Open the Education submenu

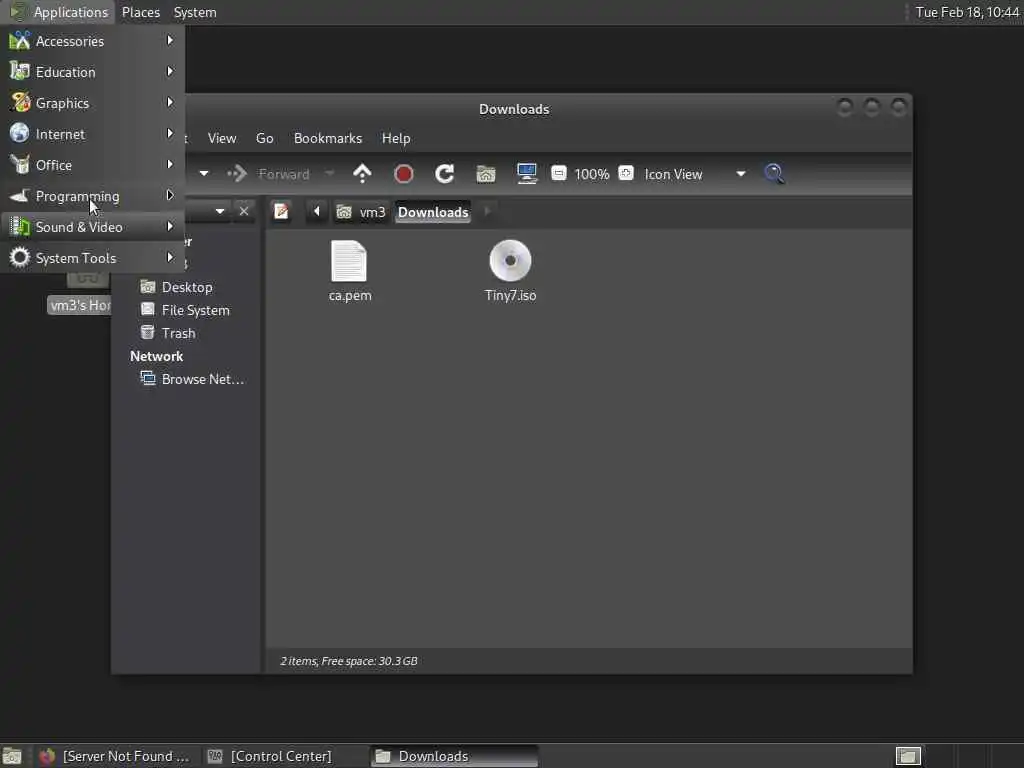click(x=92, y=72)
